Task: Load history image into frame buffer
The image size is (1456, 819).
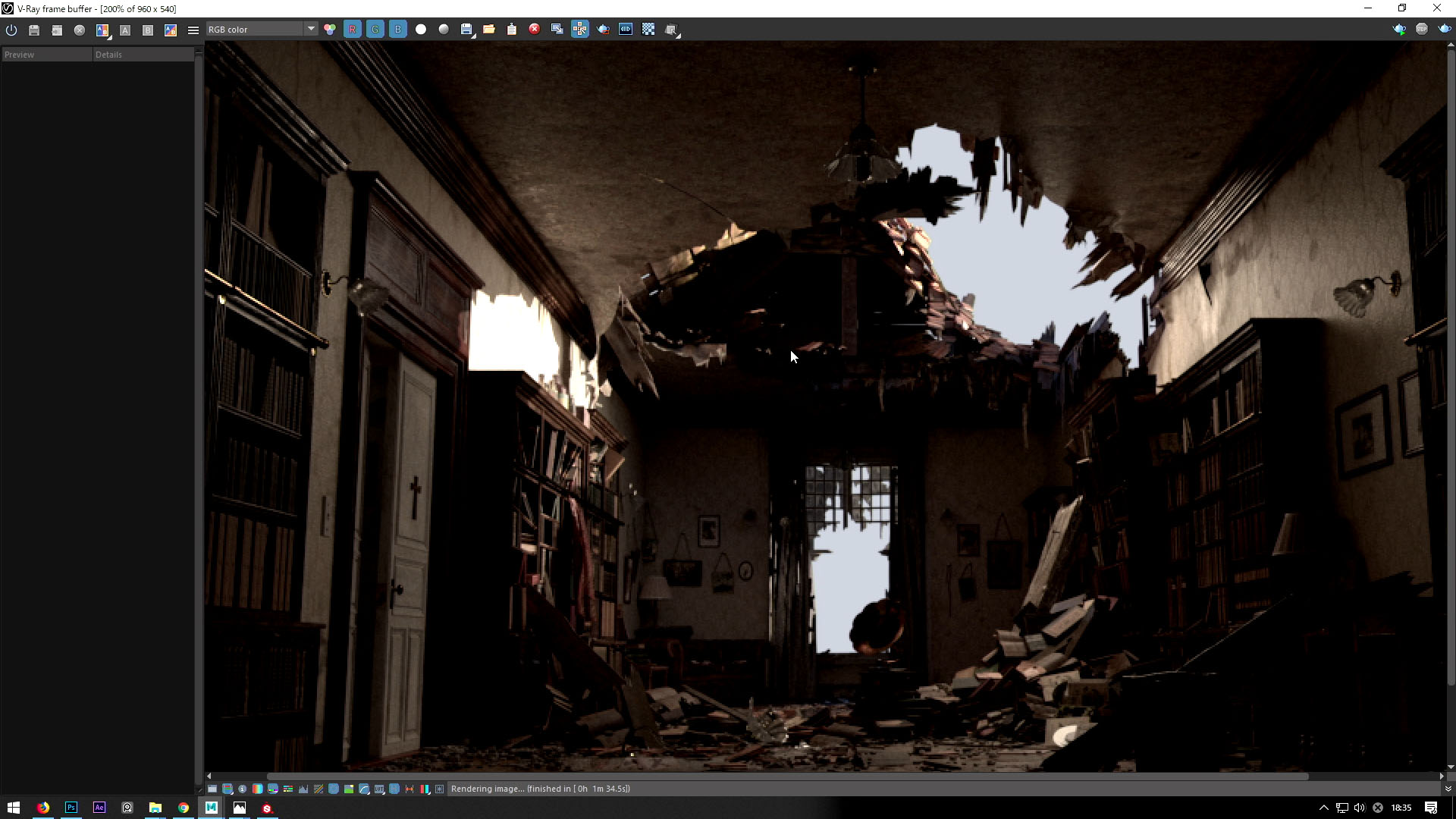Action: tap(57, 30)
